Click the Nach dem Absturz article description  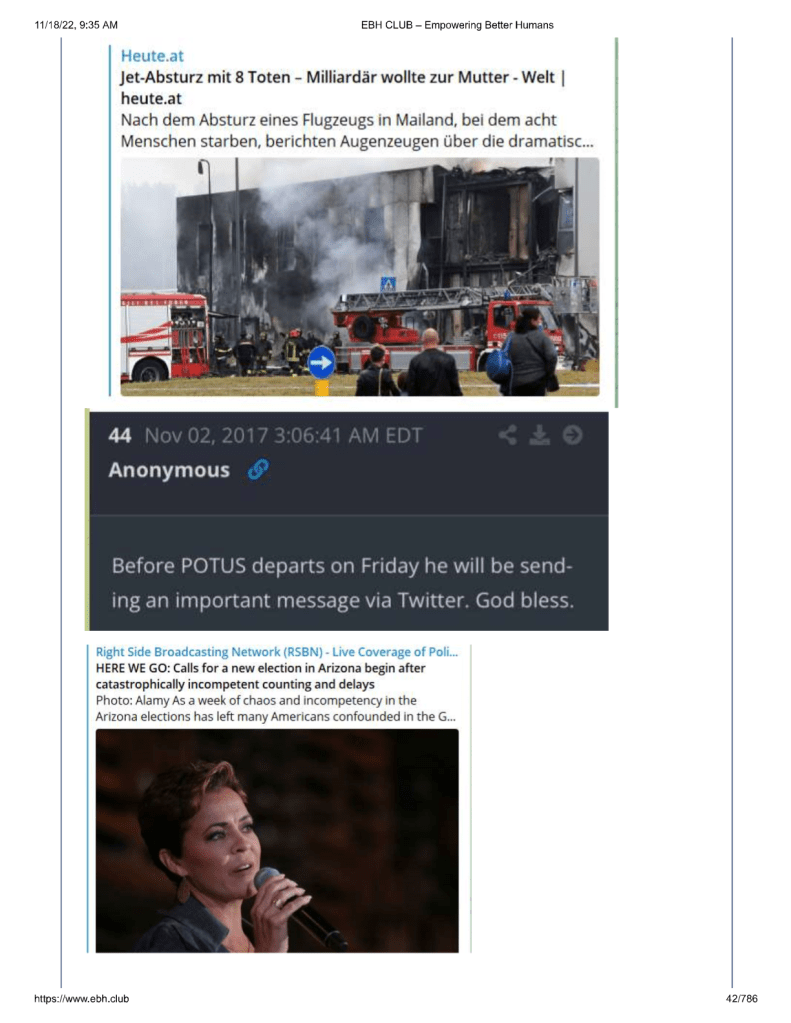tap(357, 130)
